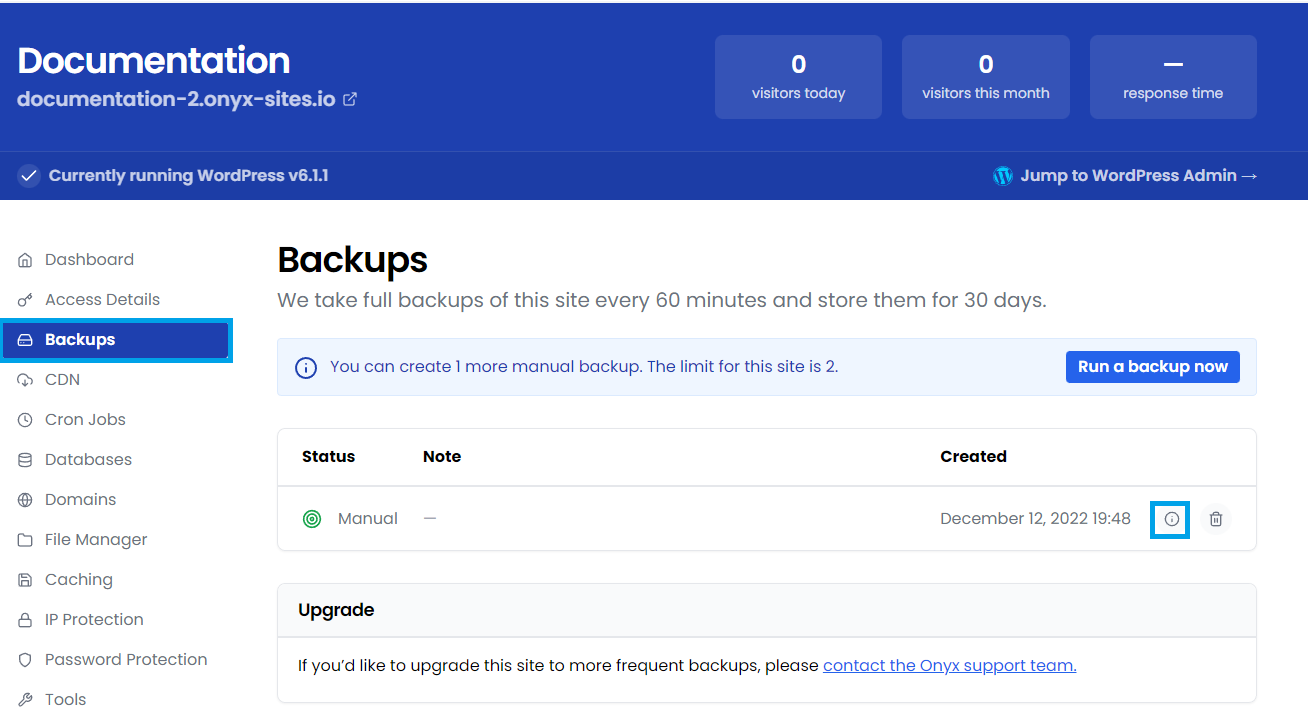Click the green Manual status indicator icon
This screenshot has height=721, width=1308.
[312, 519]
